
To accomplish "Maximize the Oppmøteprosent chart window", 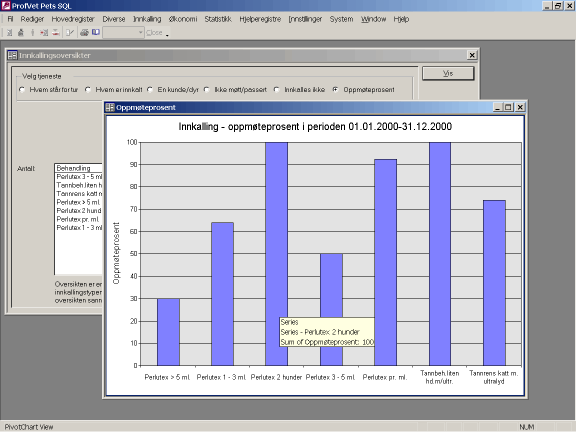I will pyautogui.click(x=508, y=107).
